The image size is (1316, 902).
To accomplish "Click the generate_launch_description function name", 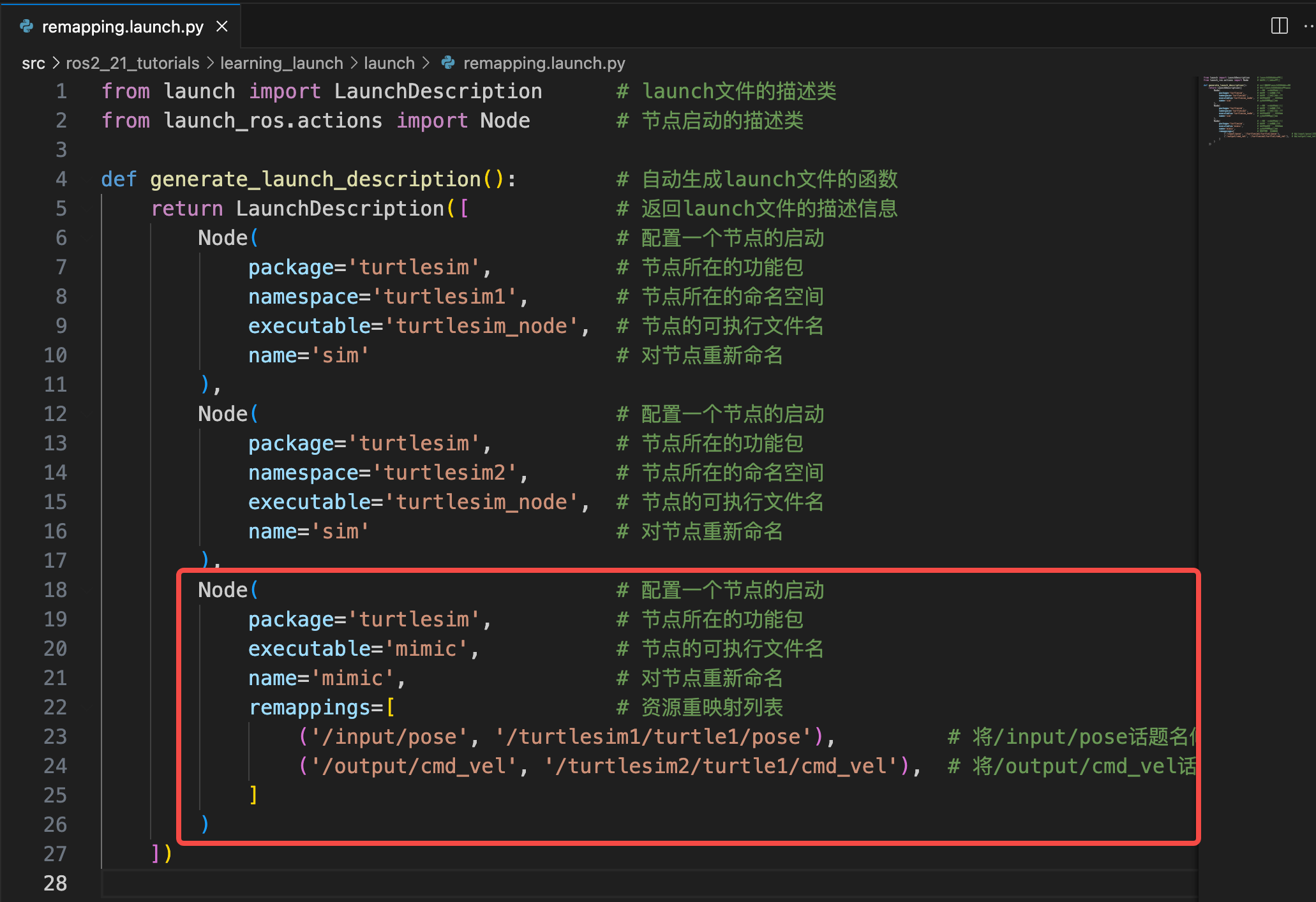I will [x=315, y=179].
